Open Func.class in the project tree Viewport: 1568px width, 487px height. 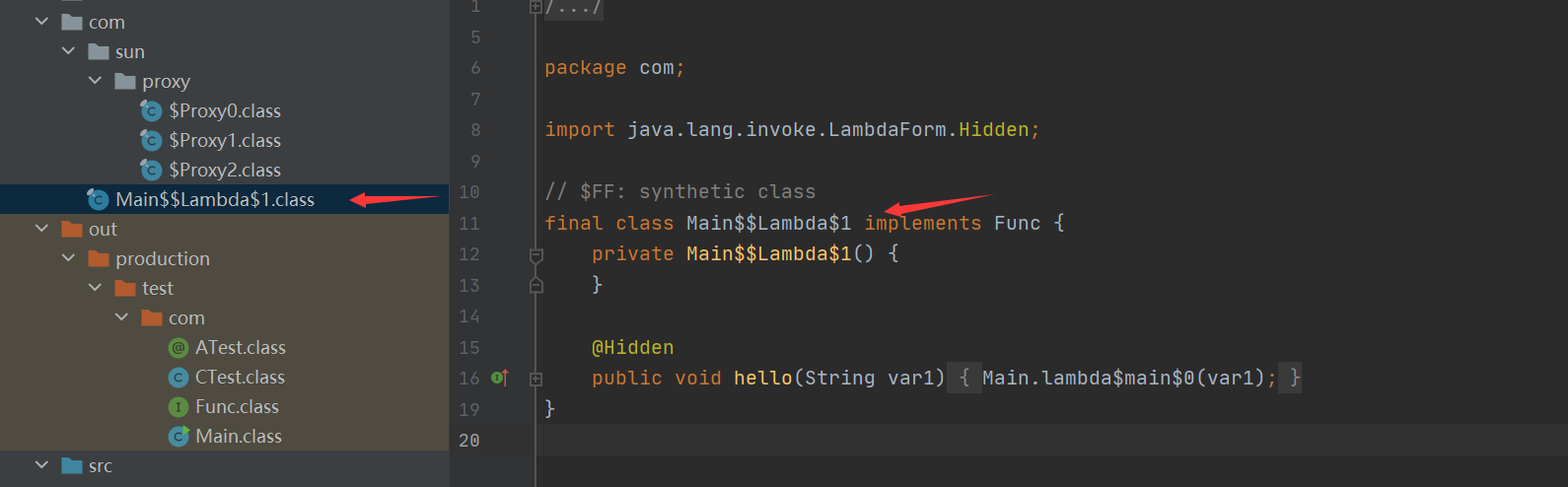[237, 406]
